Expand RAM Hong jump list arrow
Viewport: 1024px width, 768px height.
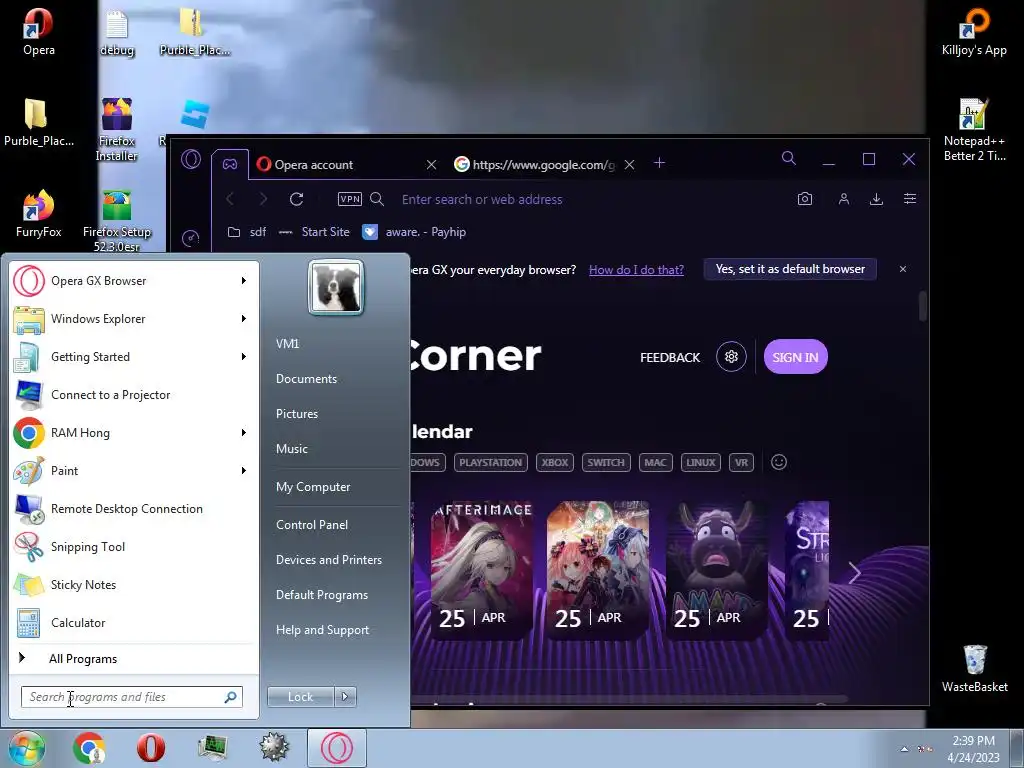tap(244, 432)
